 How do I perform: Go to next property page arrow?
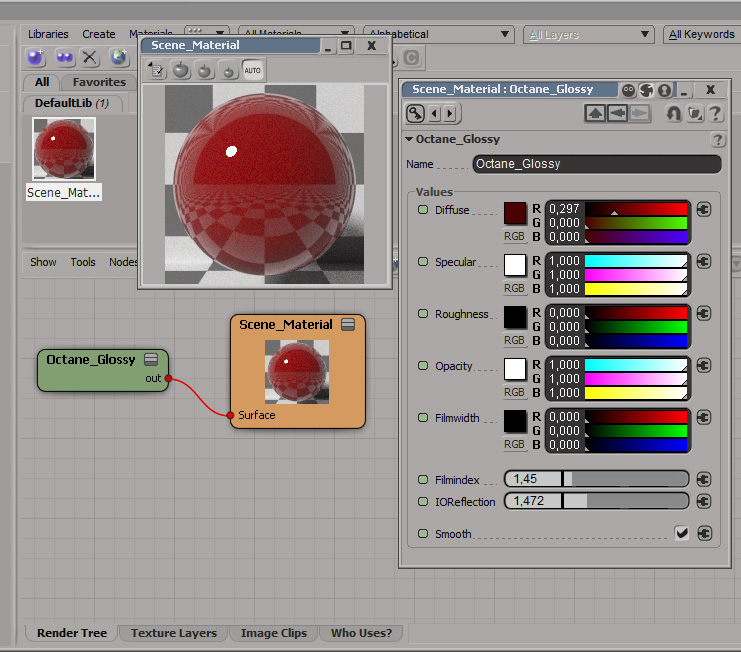[x=450, y=113]
